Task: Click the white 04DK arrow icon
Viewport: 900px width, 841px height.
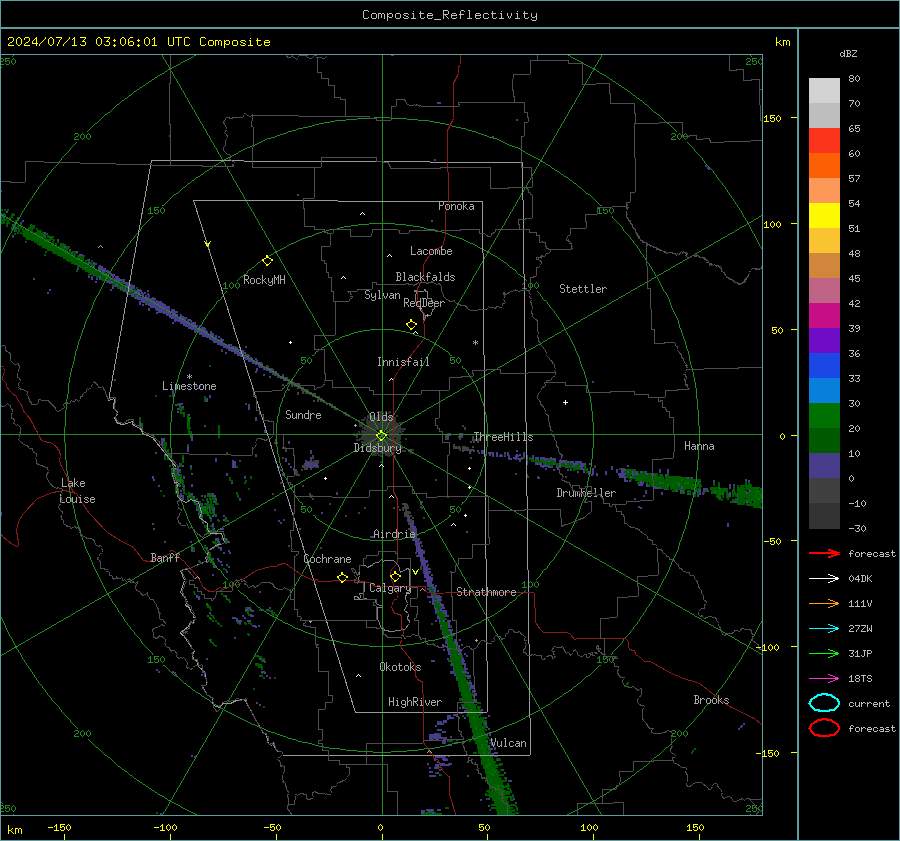Action: coord(824,578)
